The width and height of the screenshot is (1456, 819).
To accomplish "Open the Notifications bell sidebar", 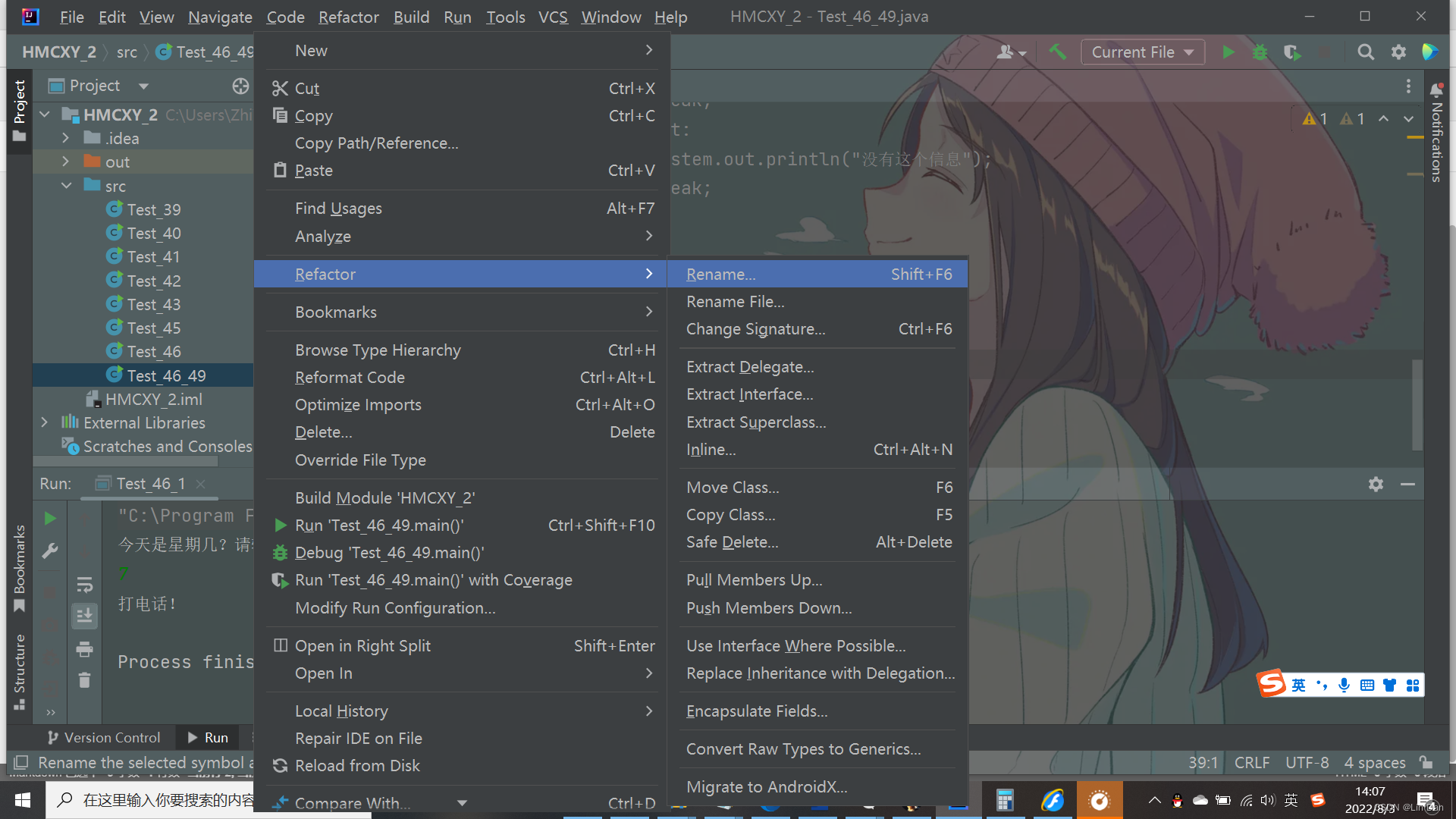I will pos(1436,90).
